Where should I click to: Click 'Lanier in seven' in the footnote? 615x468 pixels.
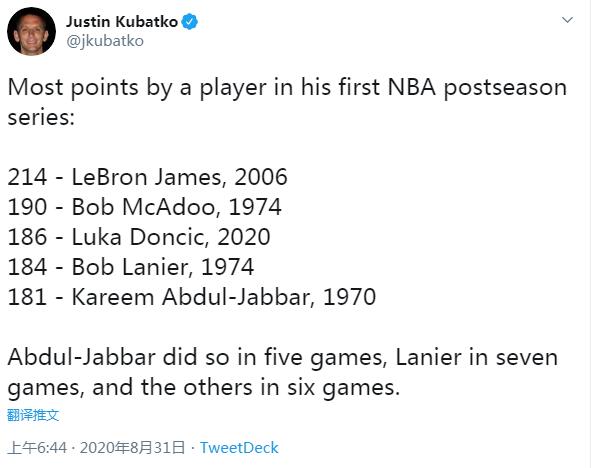(477, 357)
